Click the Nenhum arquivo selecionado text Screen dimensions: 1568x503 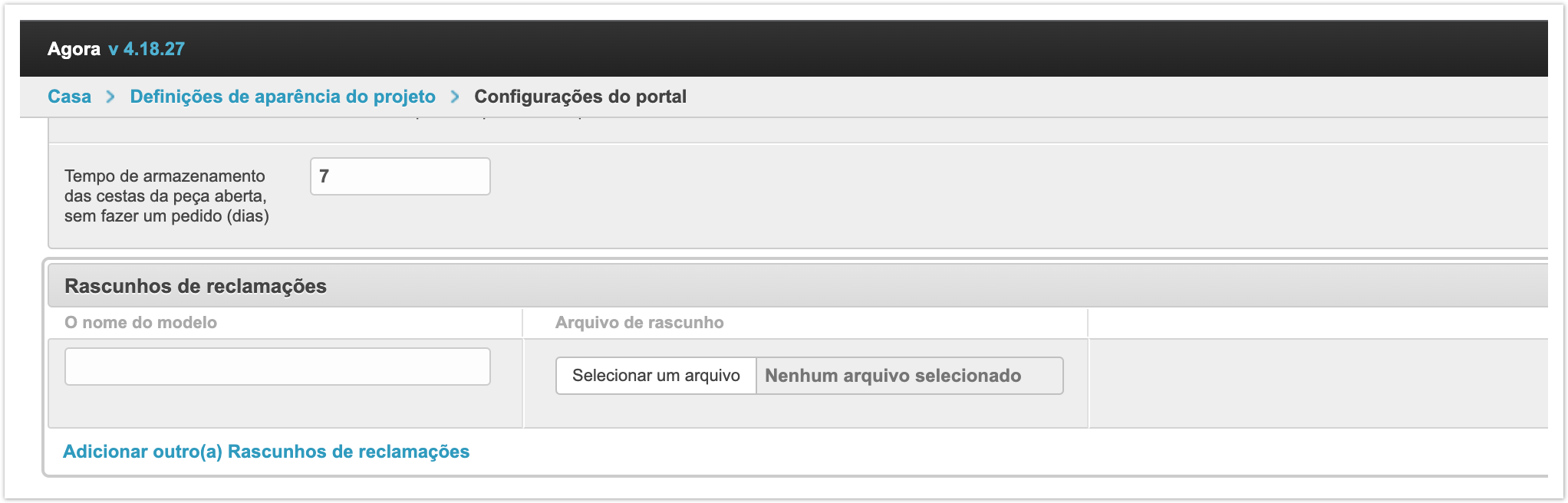[893, 376]
